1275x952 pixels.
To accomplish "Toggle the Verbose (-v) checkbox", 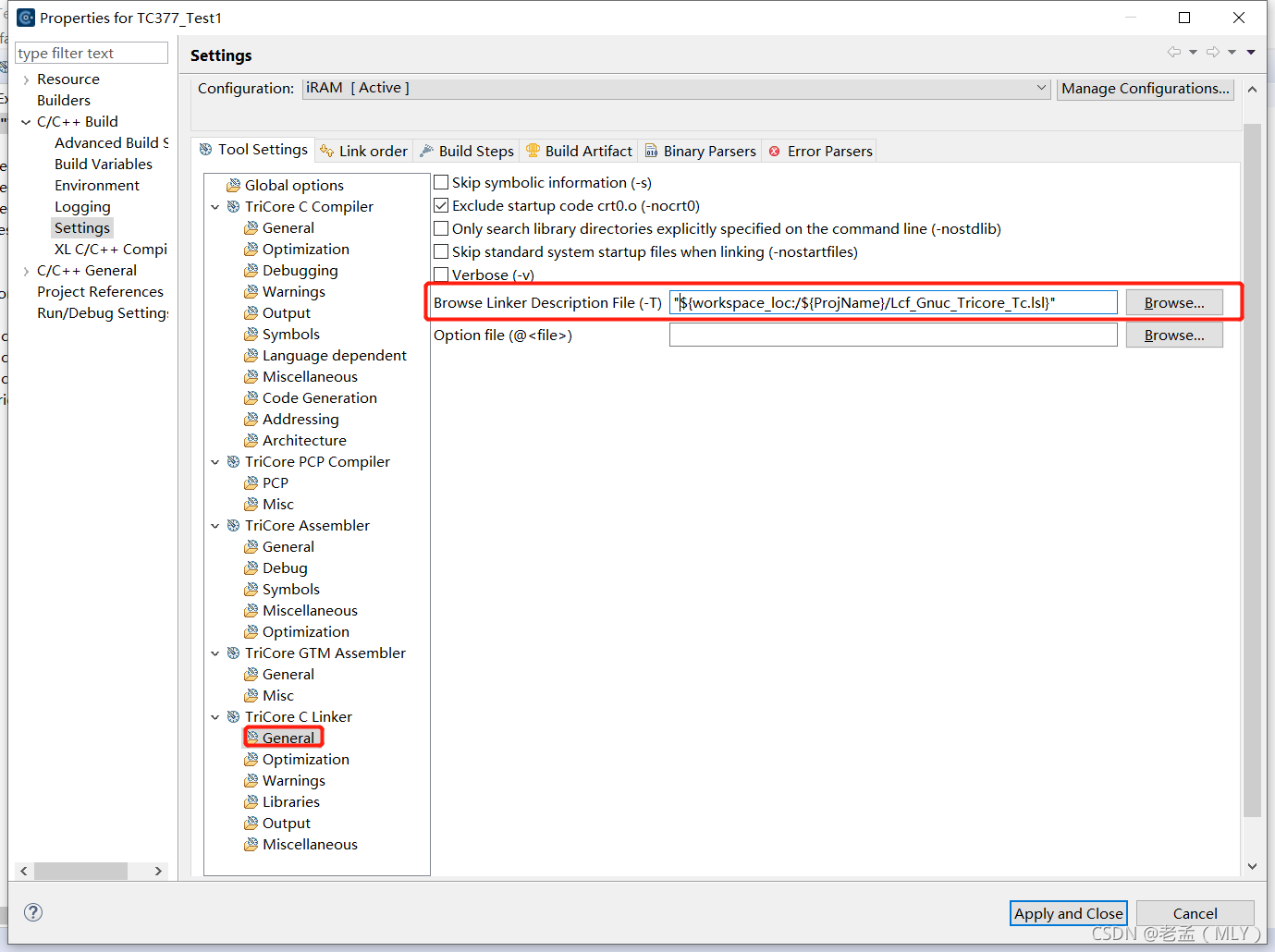I will pyautogui.click(x=441, y=275).
